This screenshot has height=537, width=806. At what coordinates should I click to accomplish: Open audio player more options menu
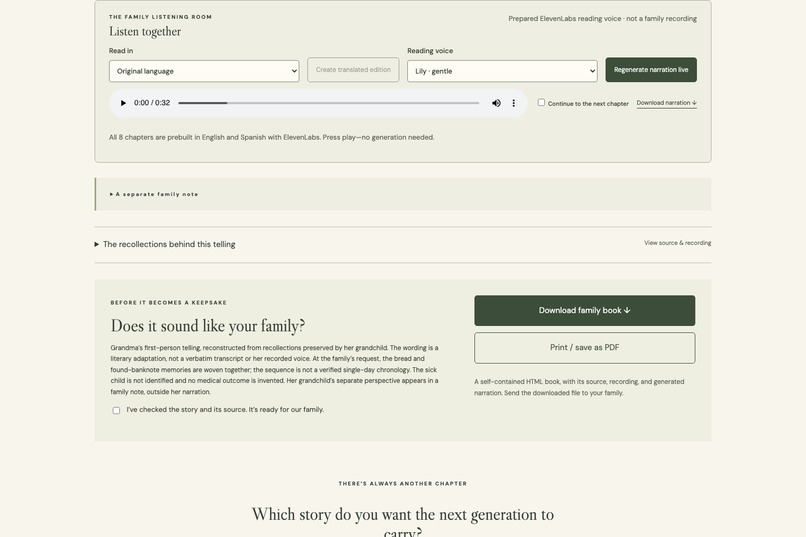pyautogui.click(x=514, y=103)
